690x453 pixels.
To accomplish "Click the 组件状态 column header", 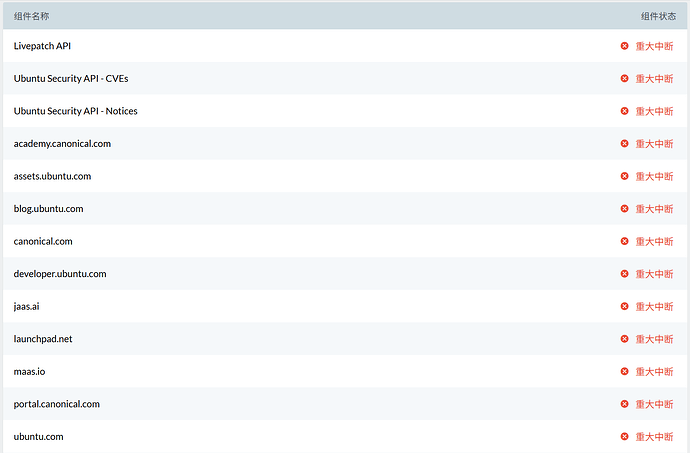I will coord(658,16).
